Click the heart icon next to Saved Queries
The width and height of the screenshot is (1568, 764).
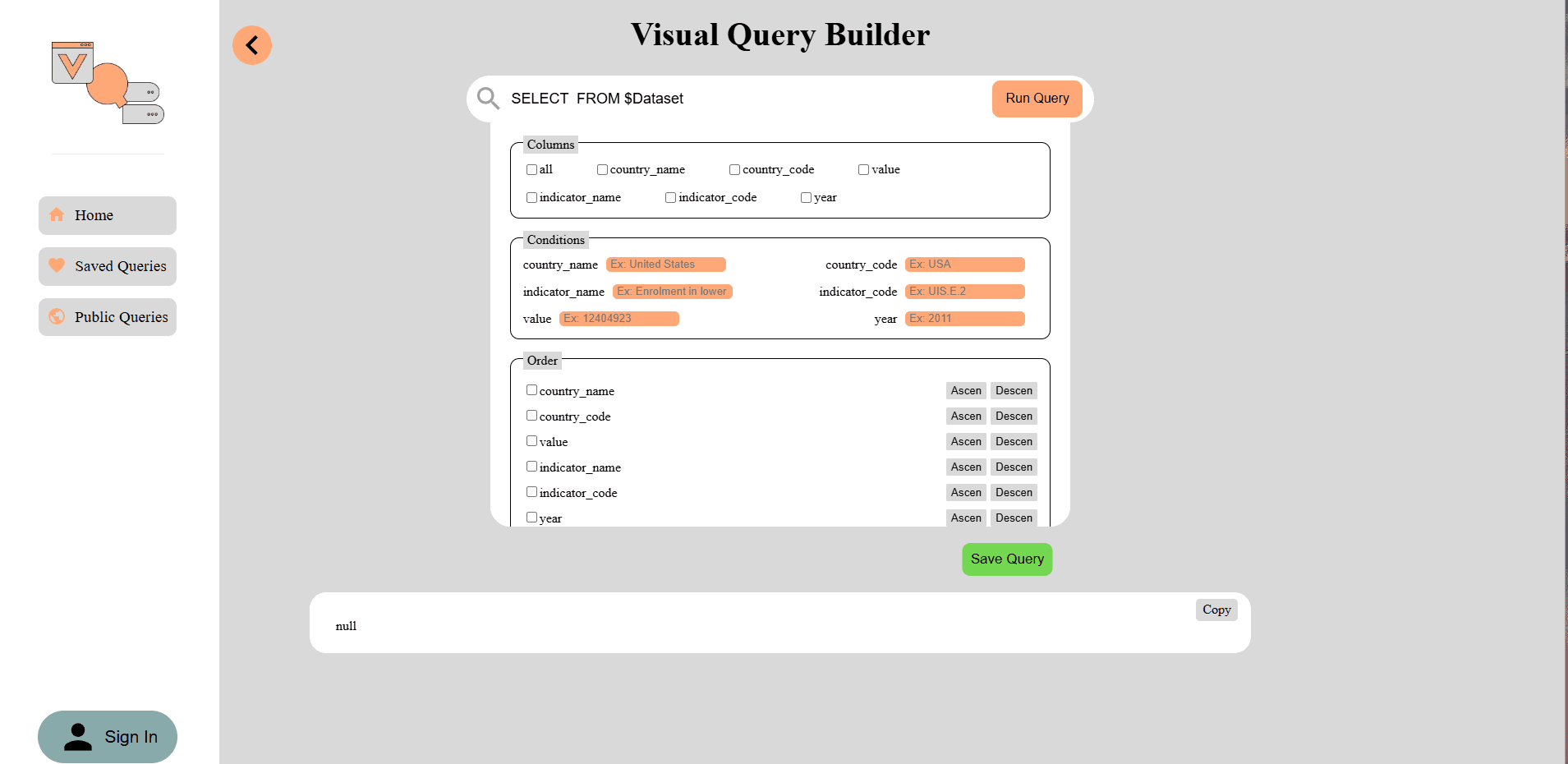57,265
